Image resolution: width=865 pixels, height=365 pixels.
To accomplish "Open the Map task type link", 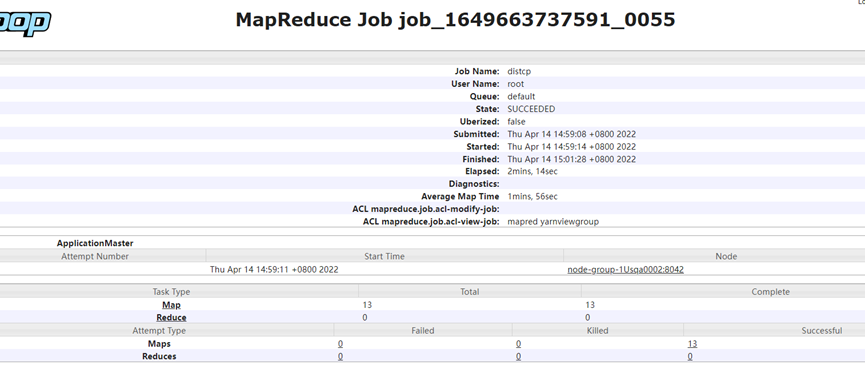I will tap(171, 305).
